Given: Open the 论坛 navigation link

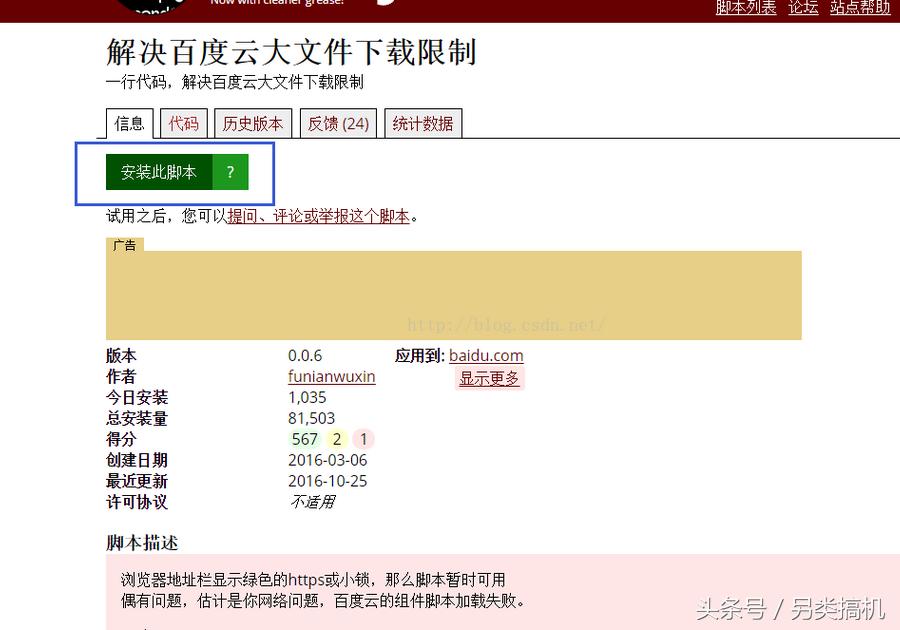Looking at the screenshot, I should (x=803, y=8).
